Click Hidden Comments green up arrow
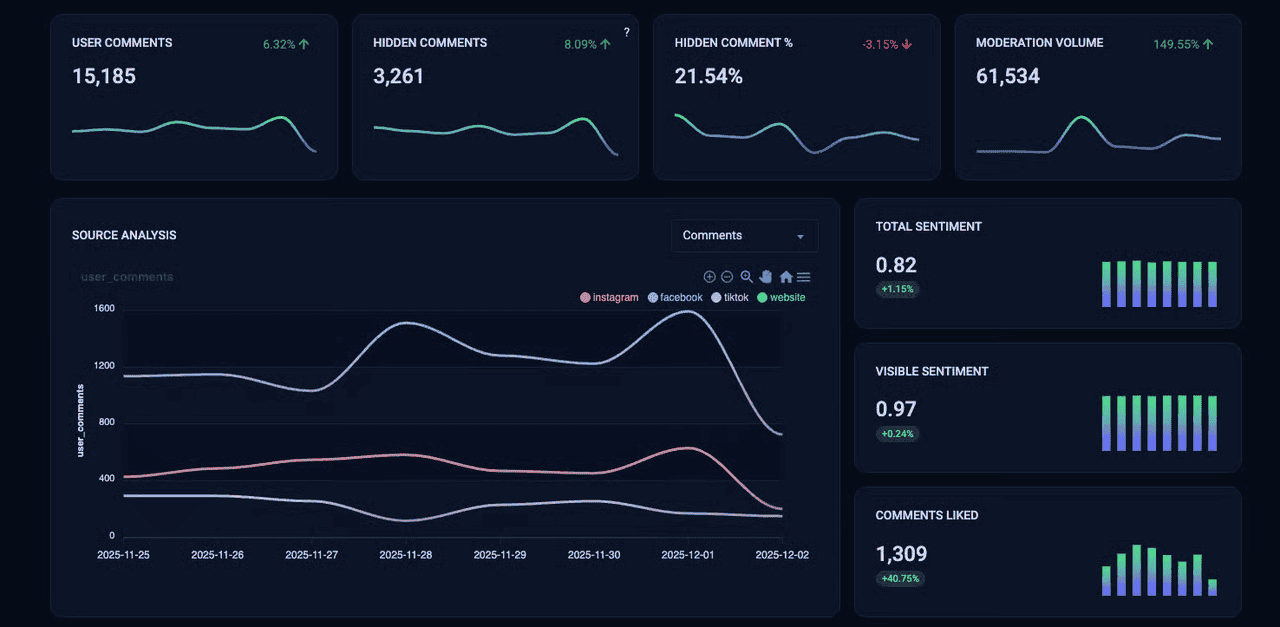Viewport: 1280px width, 627px height. [x=605, y=44]
